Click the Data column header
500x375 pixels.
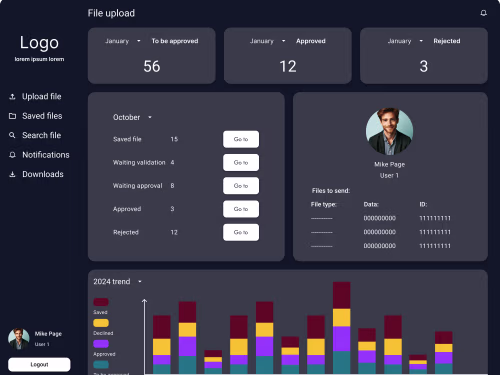[x=371, y=204]
